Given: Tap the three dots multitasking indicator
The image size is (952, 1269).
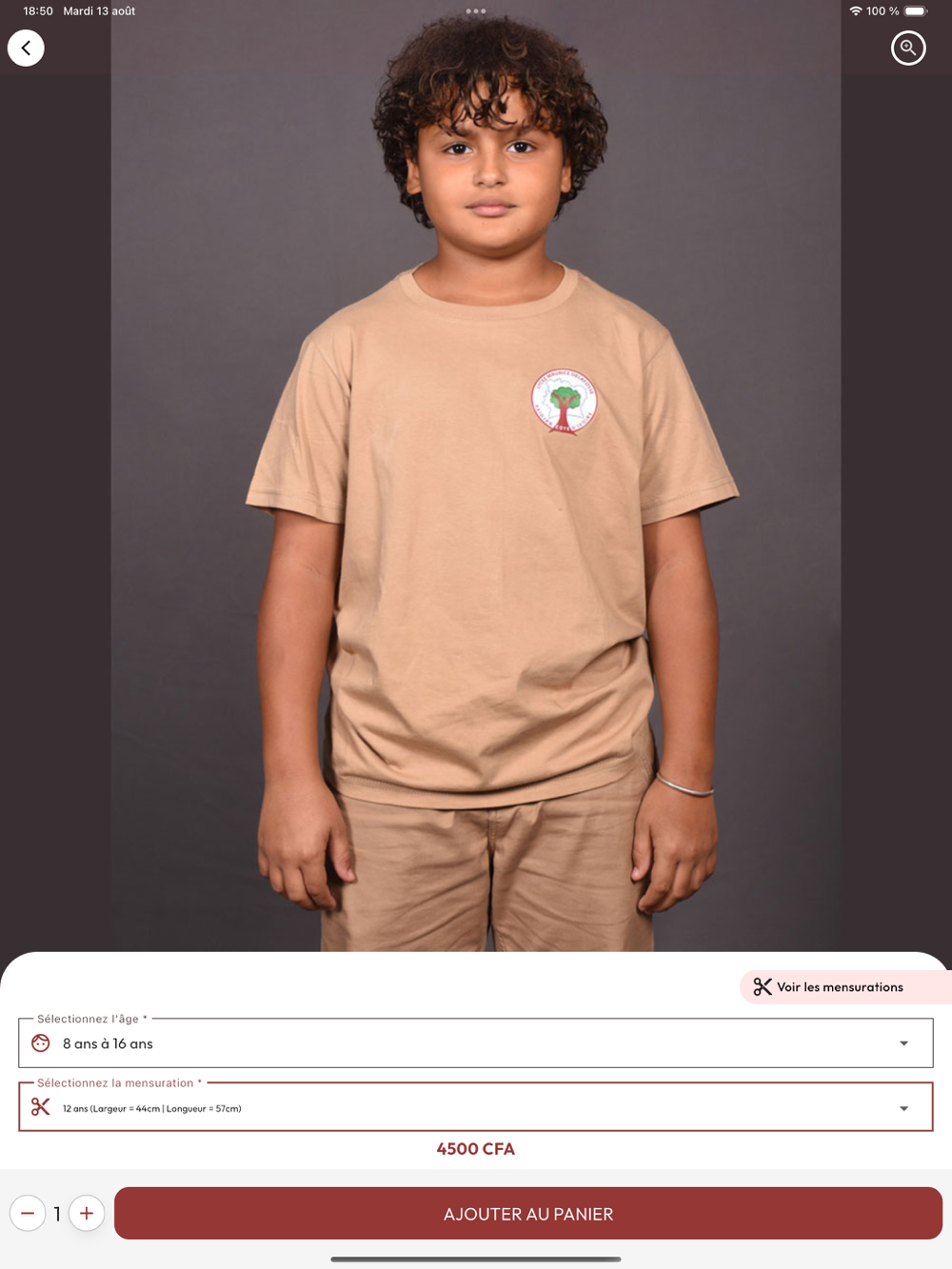Looking at the screenshot, I should (476, 11).
